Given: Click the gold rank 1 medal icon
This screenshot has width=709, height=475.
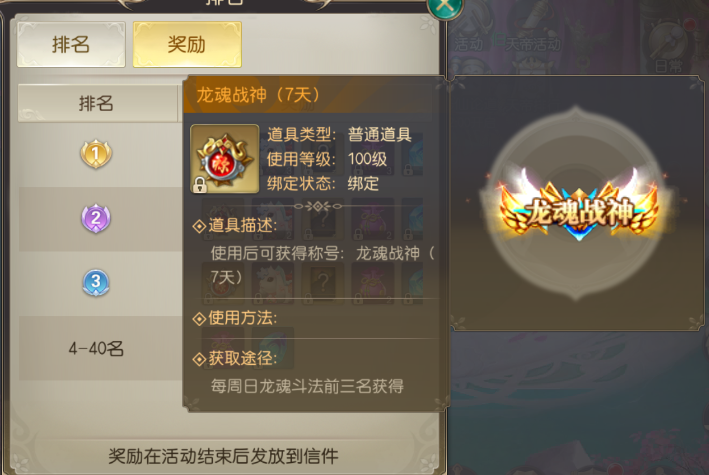Looking at the screenshot, I should tap(96, 154).
